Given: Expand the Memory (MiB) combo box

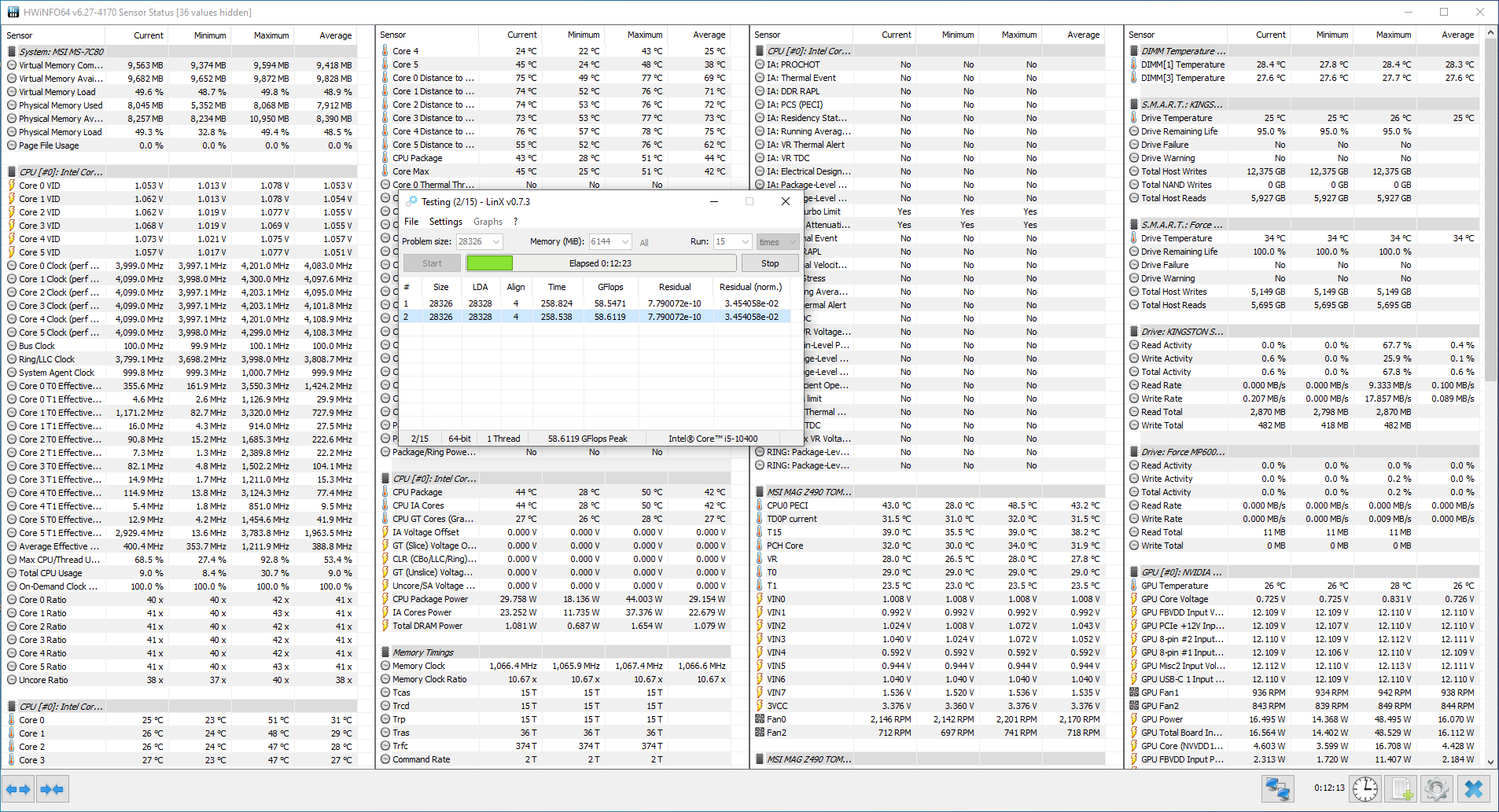Looking at the screenshot, I should coord(610,241).
